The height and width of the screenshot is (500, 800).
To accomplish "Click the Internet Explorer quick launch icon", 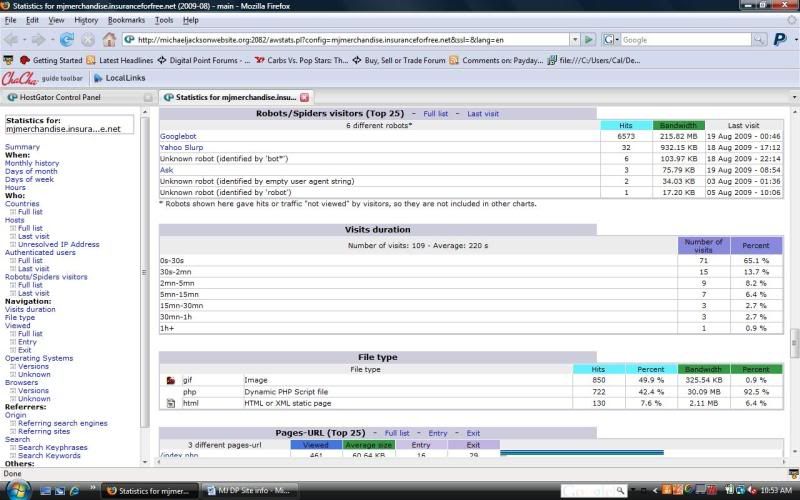I will pos(74,491).
